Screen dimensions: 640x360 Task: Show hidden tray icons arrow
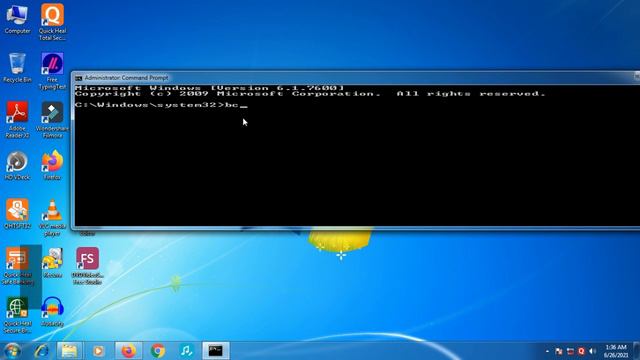pyautogui.click(x=547, y=351)
